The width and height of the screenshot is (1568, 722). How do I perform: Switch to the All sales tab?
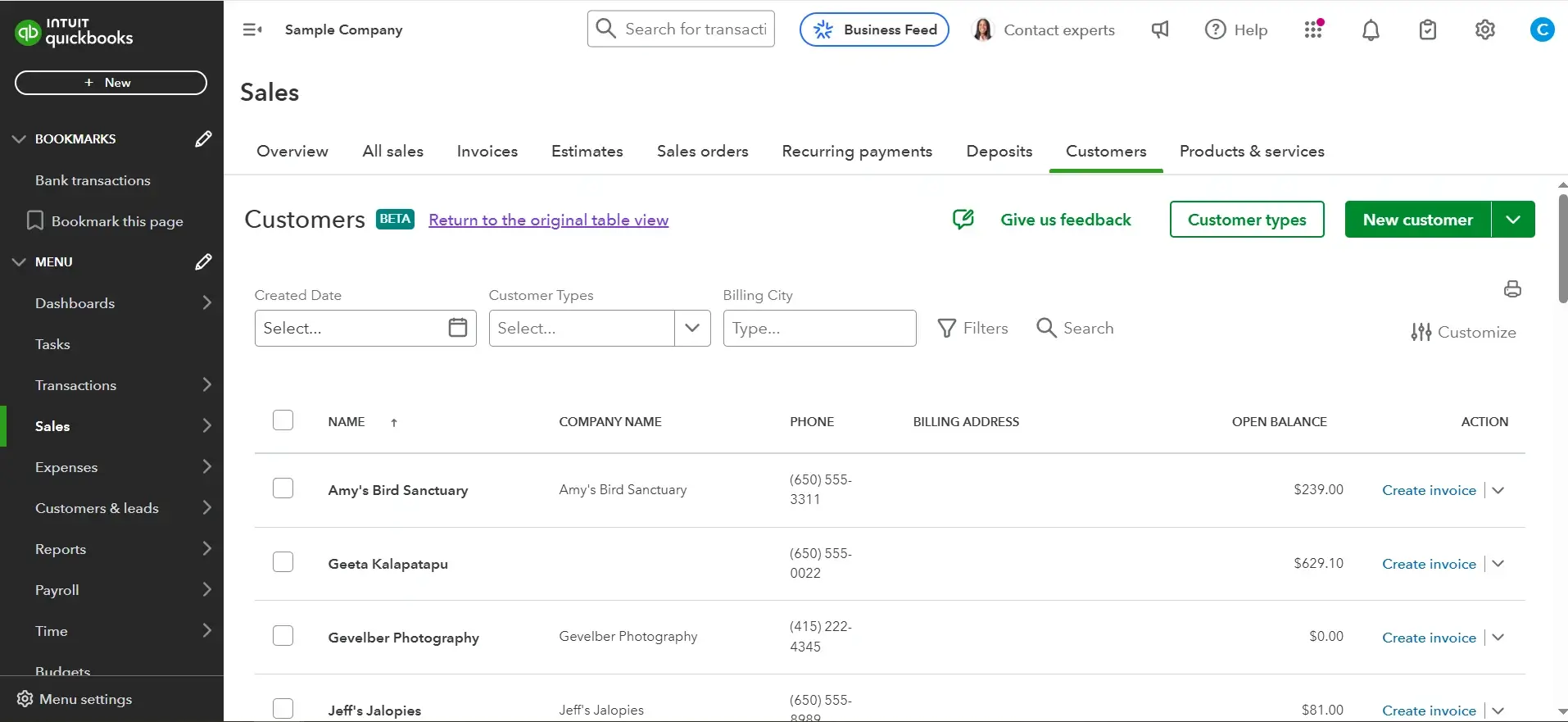pos(393,152)
